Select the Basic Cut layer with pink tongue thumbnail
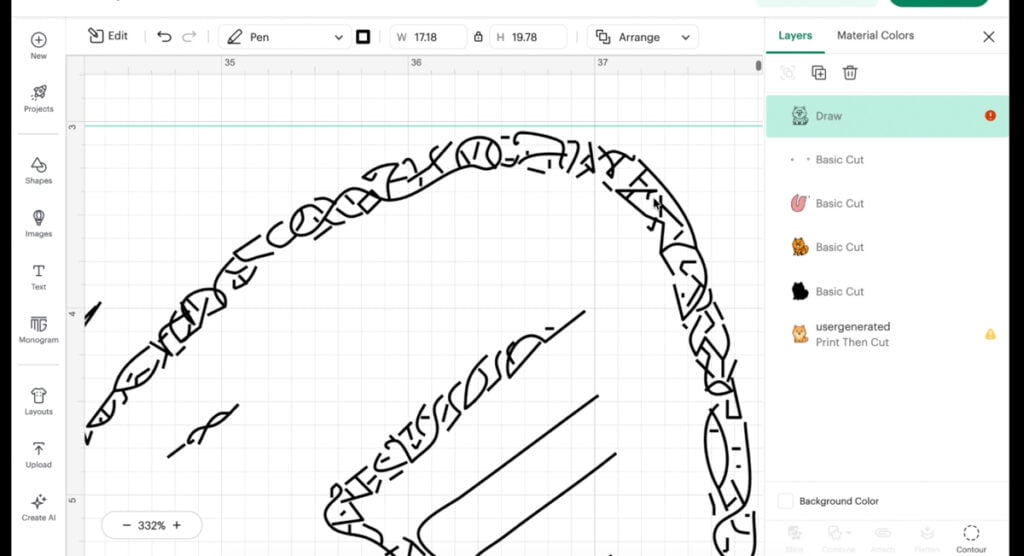 point(887,203)
